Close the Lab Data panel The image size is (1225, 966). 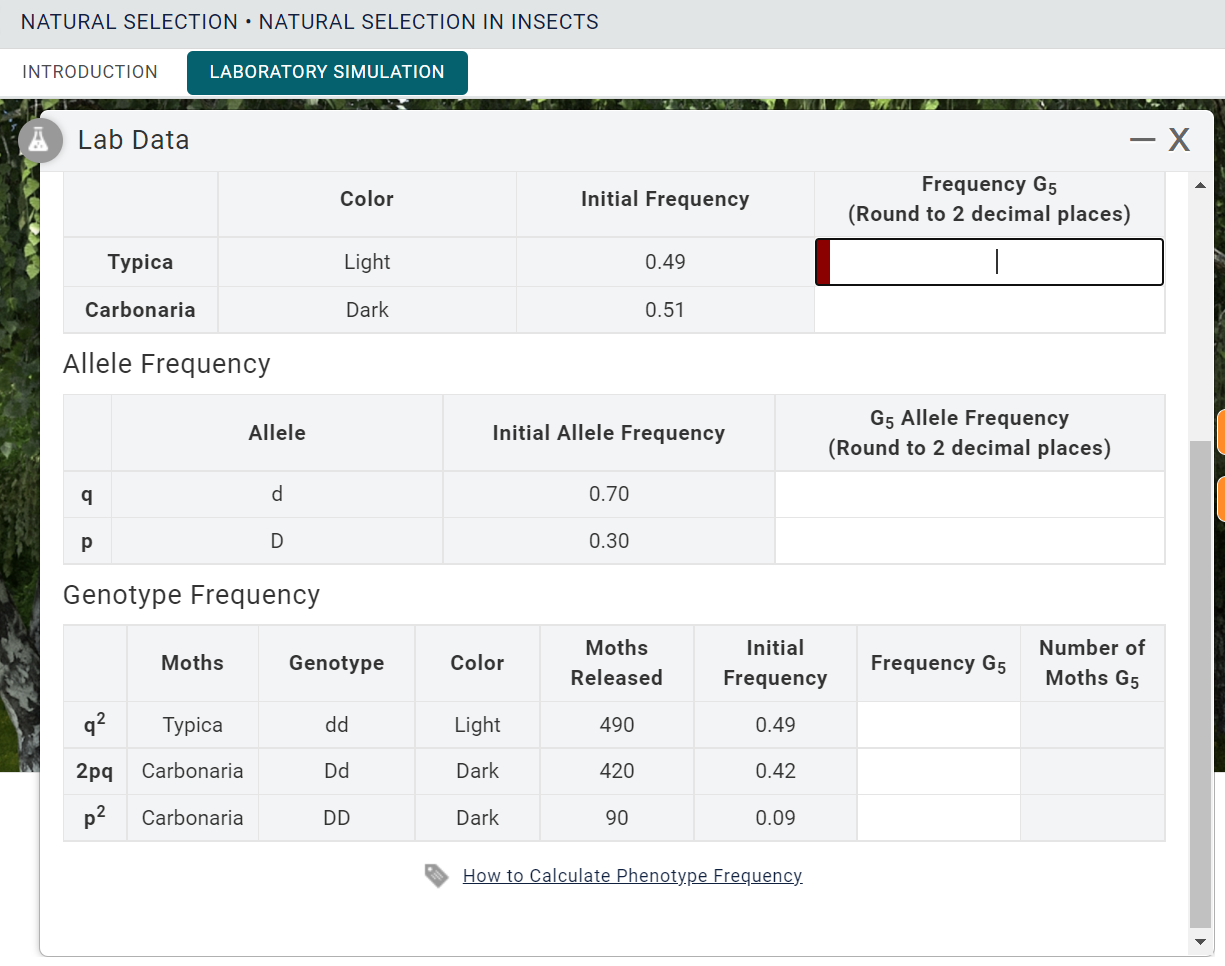pos(1180,140)
